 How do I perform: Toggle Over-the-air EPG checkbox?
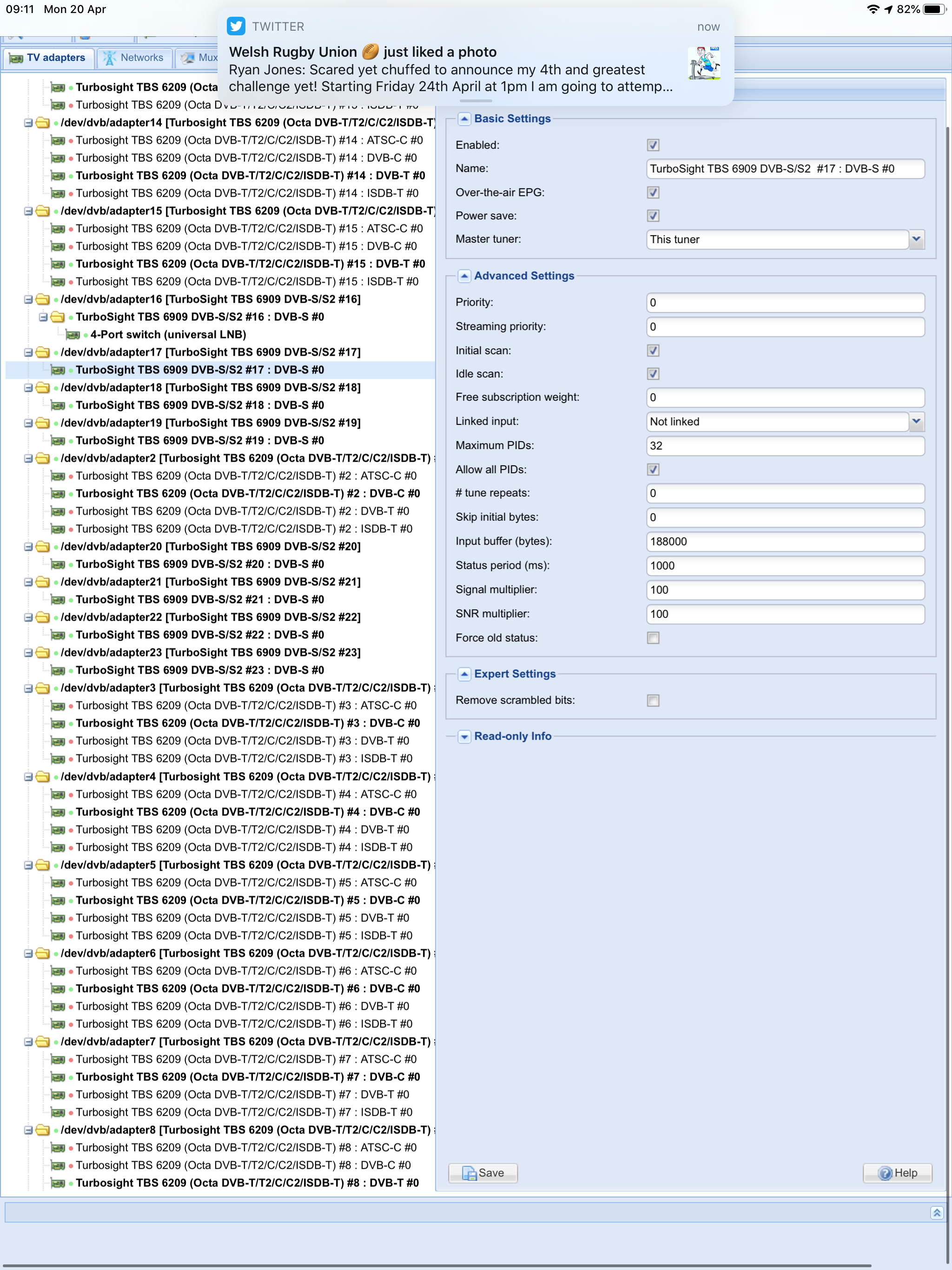653,192
